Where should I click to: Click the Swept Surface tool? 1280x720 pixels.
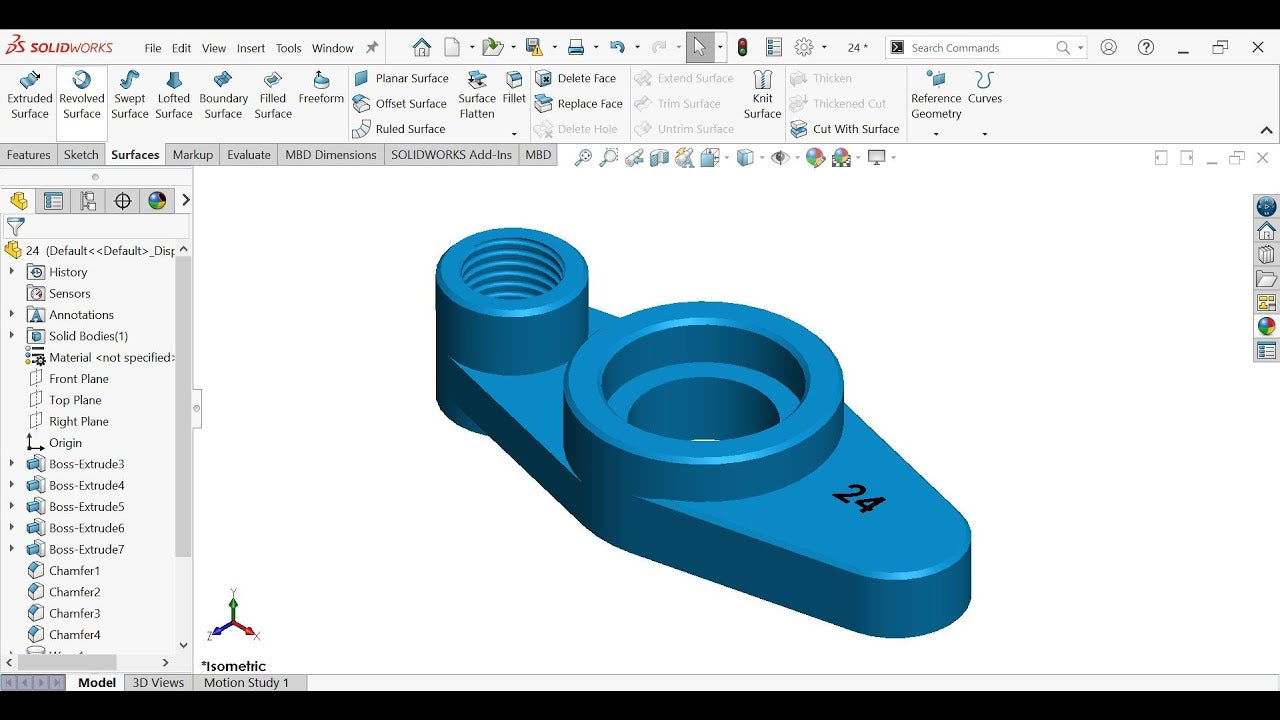[x=129, y=95]
